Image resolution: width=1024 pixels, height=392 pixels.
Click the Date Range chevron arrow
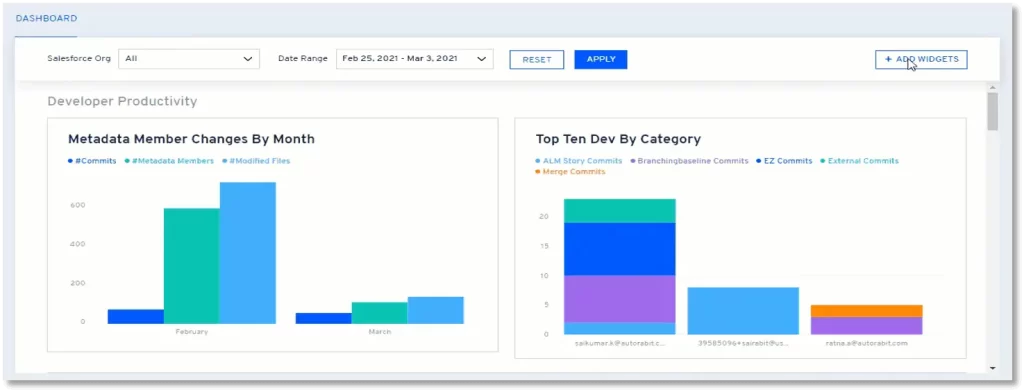click(x=481, y=59)
